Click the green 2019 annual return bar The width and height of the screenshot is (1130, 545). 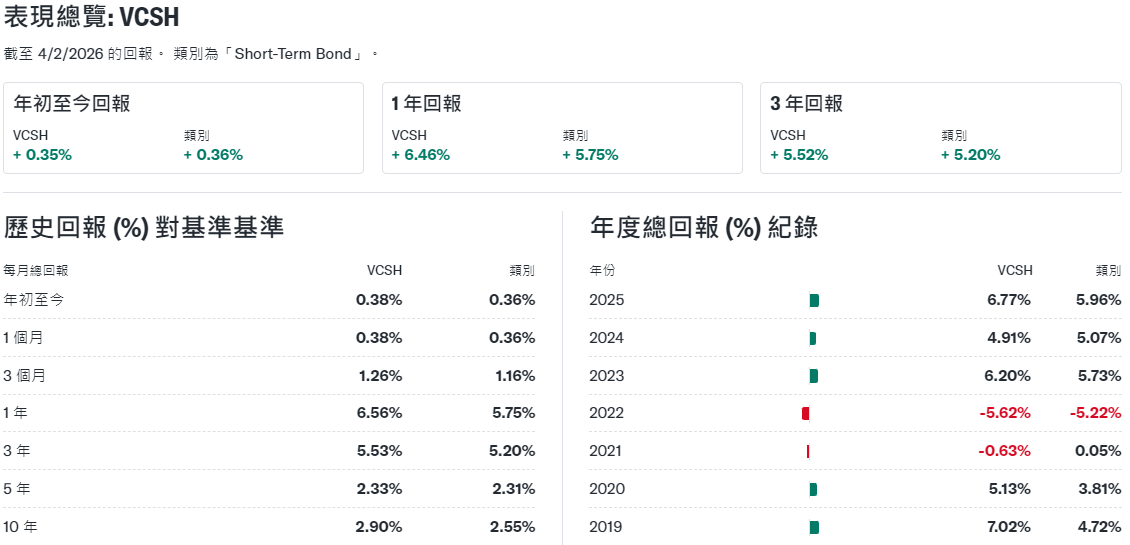[x=814, y=526]
